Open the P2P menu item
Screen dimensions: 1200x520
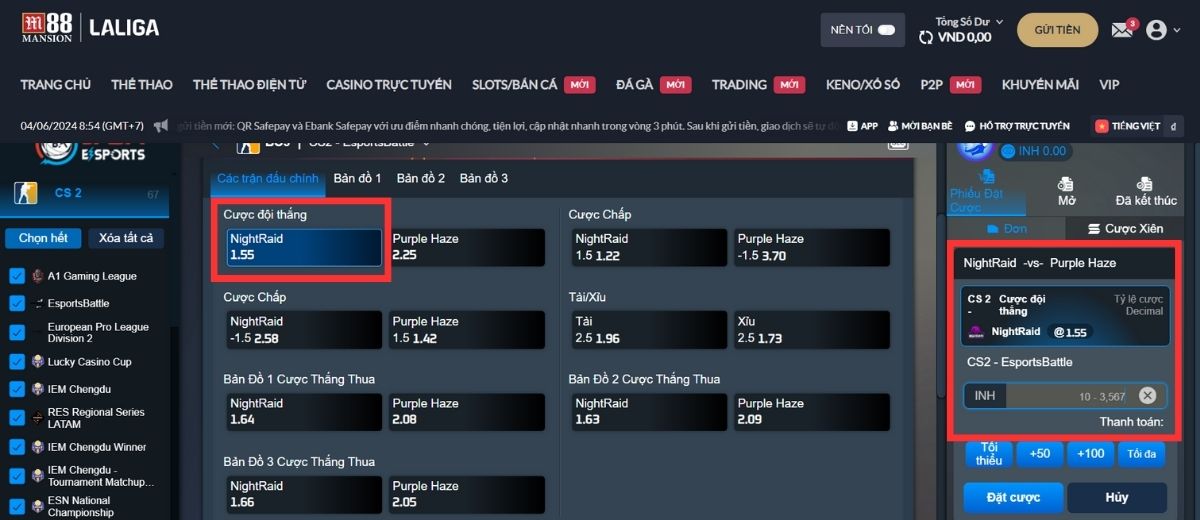pyautogui.click(x=932, y=85)
